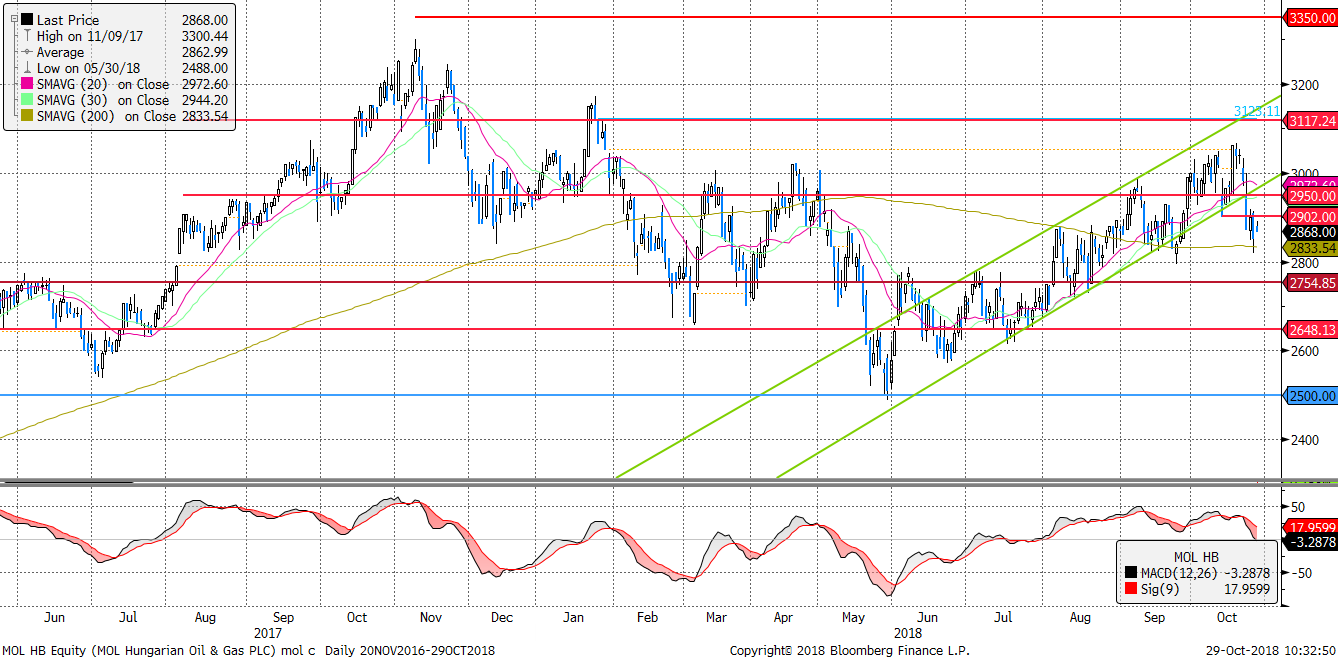Click the 2400 price axis label
The image size is (1338, 659).
click(1303, 441)
